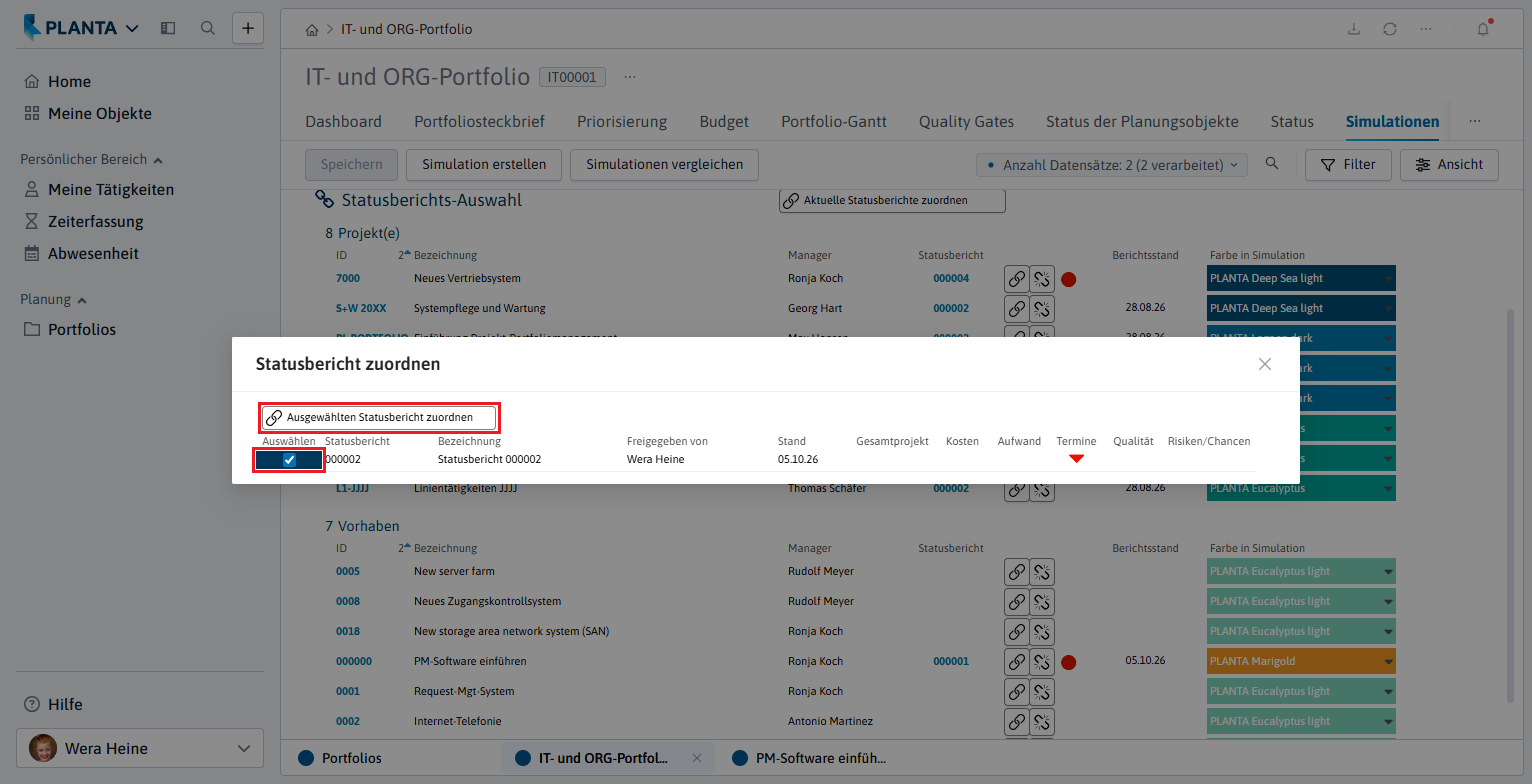Click the link icon in the S+W 20XX row
The height and width of the screenshot is (784, 1532).
[1016, 309]
